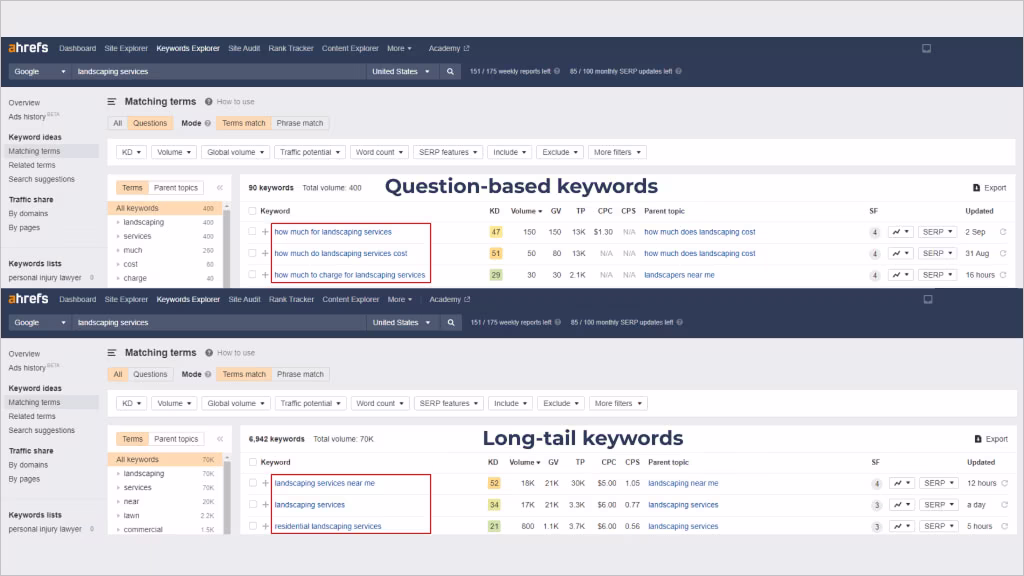The width and height of the screenshot is (1024, 576).
Task: Click the hamburger icon beside Matching terms, Long-tail panel
Action: (112, 353)
